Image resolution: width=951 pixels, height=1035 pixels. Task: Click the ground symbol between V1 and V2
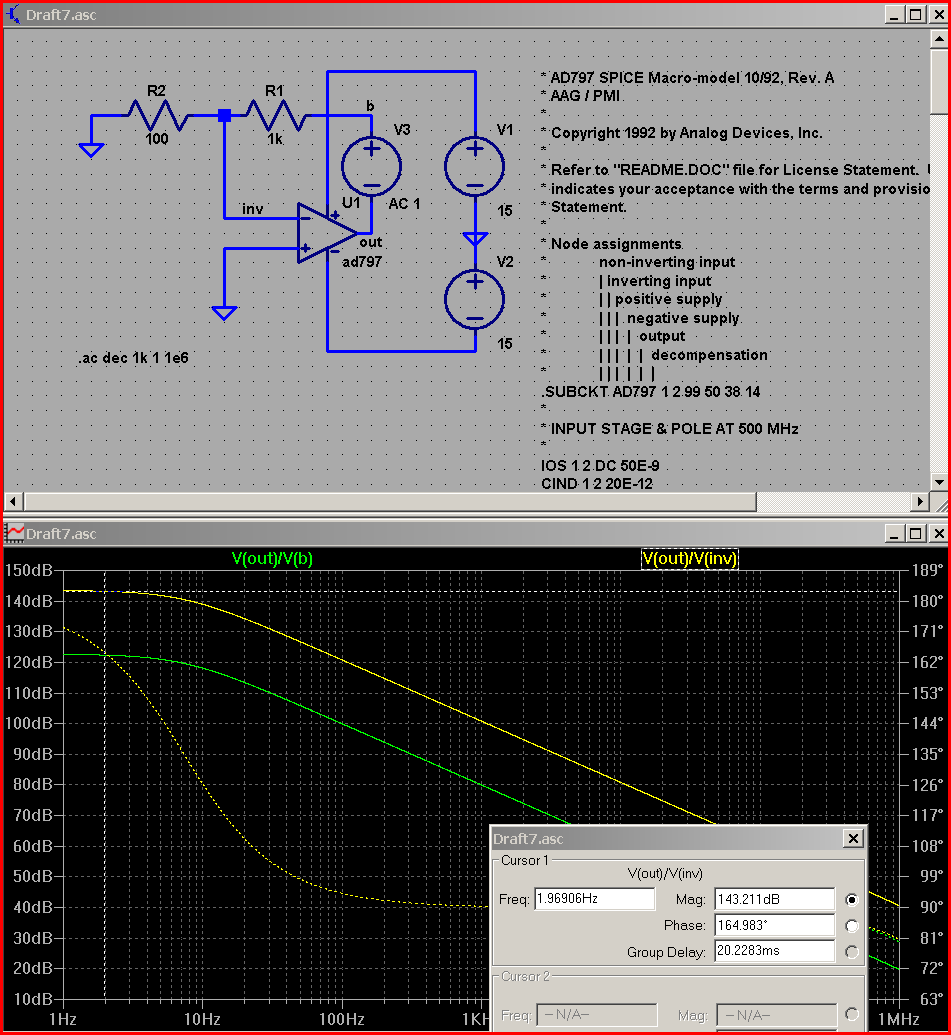475,239
